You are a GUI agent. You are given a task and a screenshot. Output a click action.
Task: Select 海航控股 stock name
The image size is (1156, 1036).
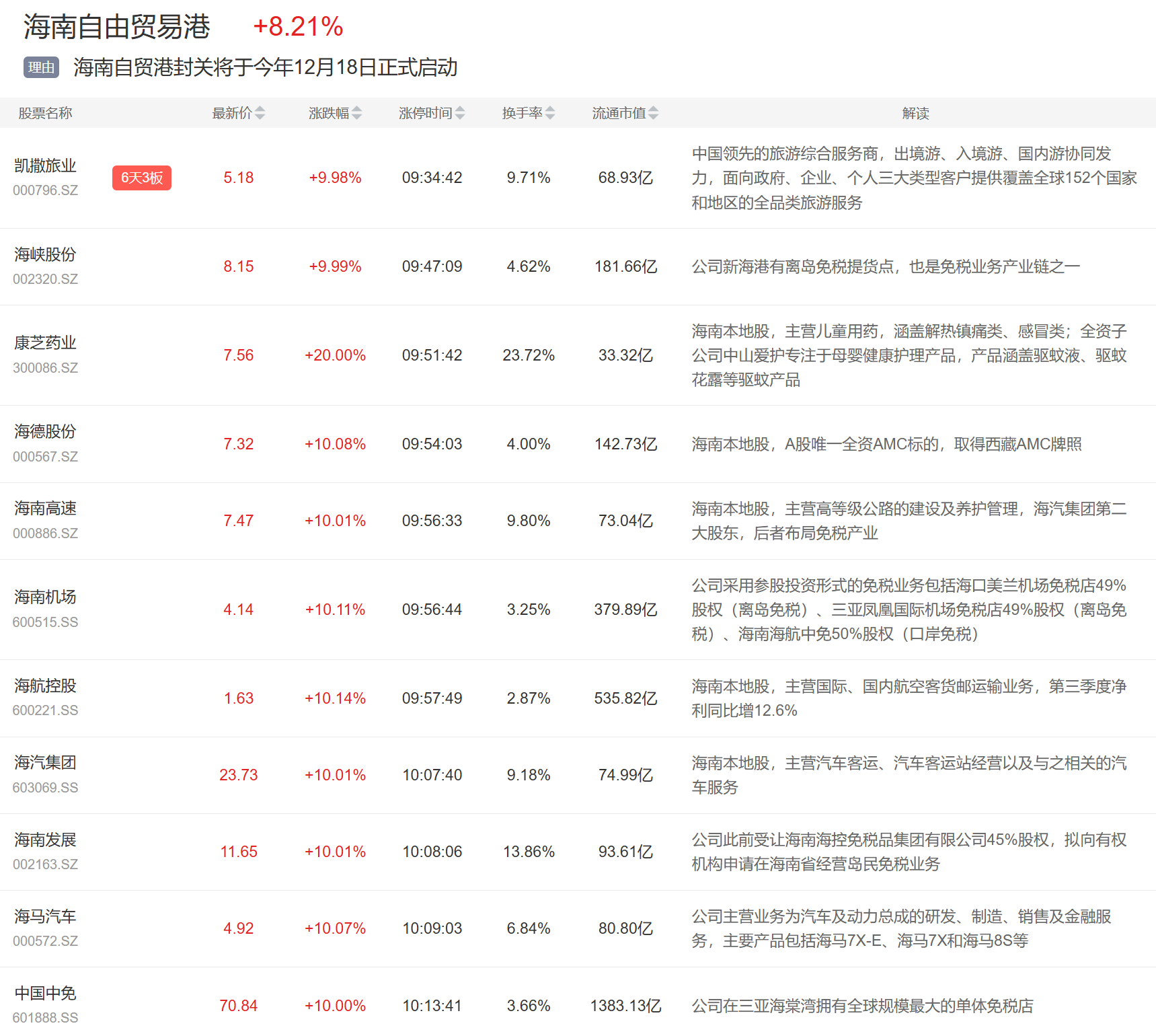pos(45,686)
